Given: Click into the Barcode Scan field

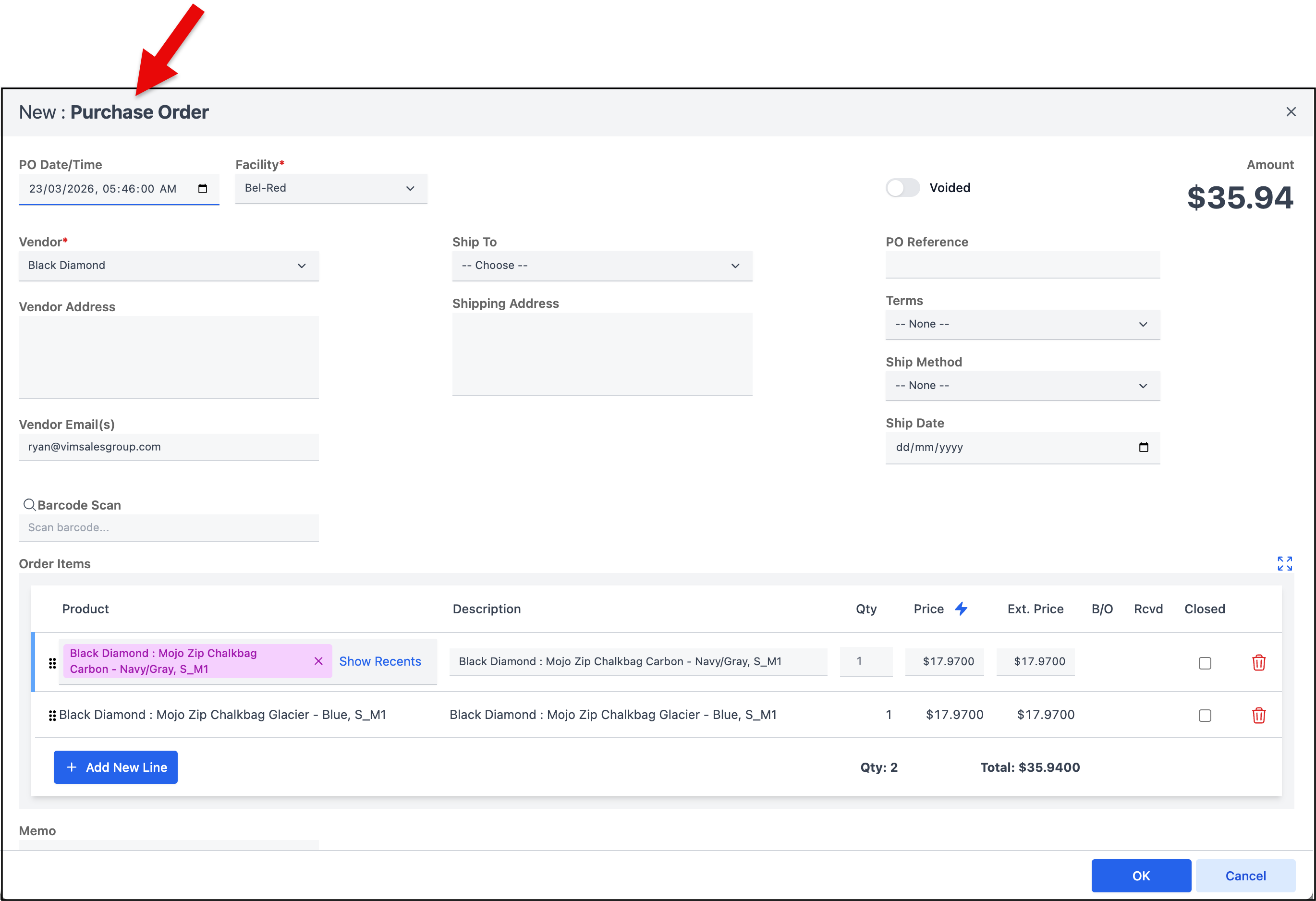Looking at the screenshot, I should point(168,528).
